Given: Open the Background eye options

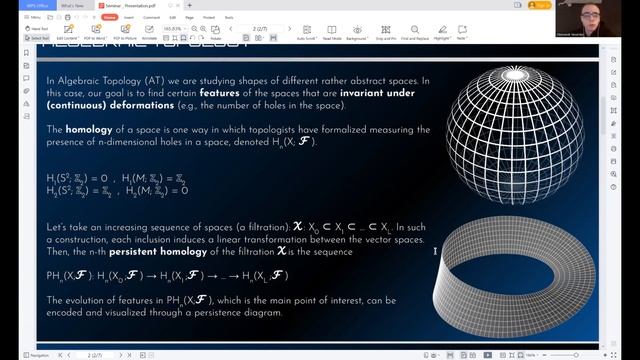Looking at the screenshot, I should tap(357, 32).
